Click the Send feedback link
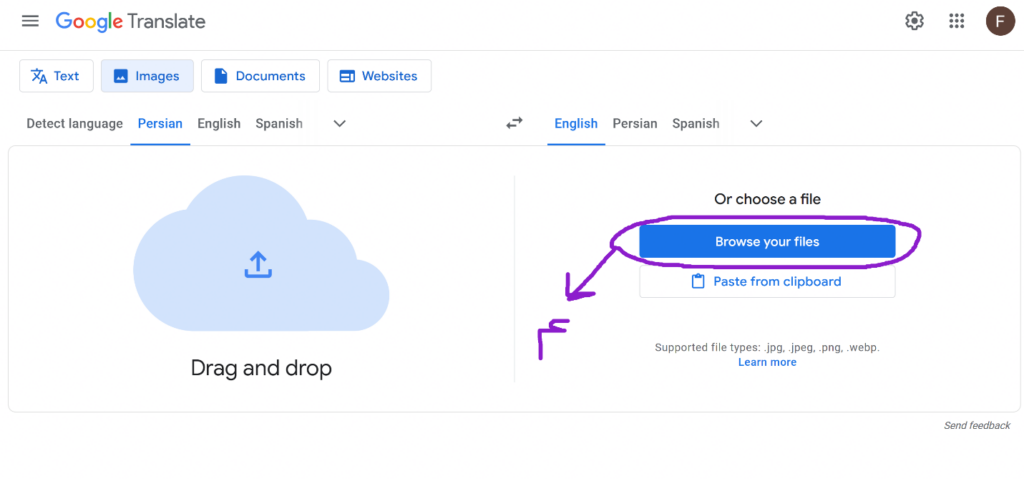 pos(976,425)
